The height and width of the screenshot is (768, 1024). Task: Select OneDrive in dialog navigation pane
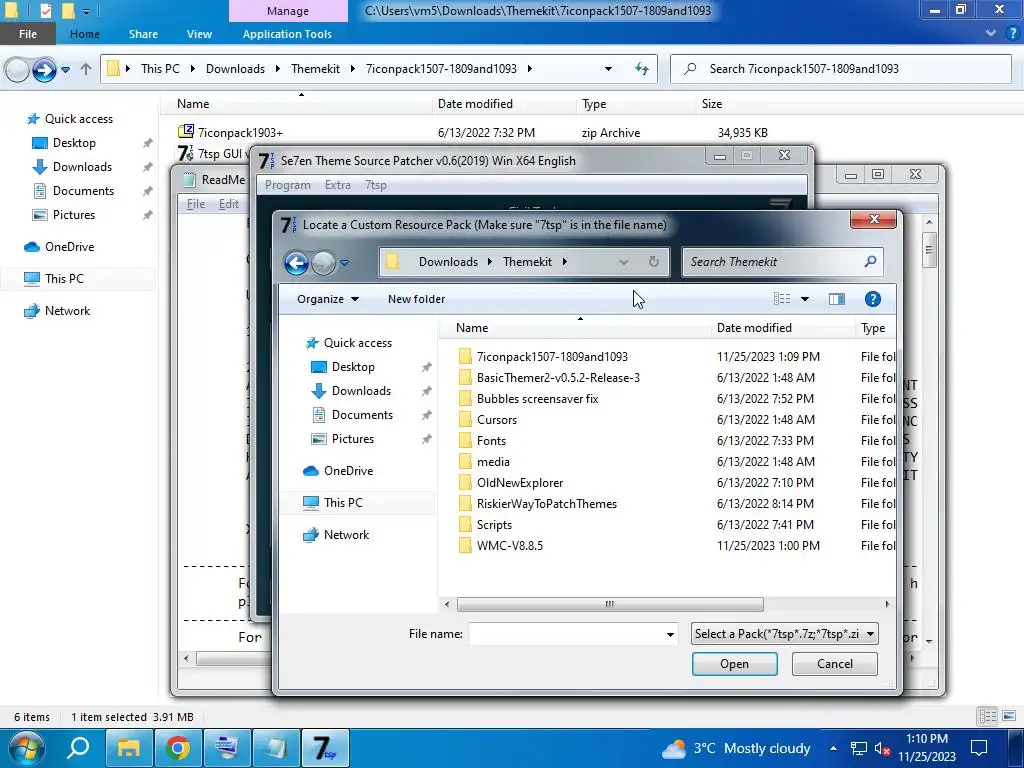348,471
